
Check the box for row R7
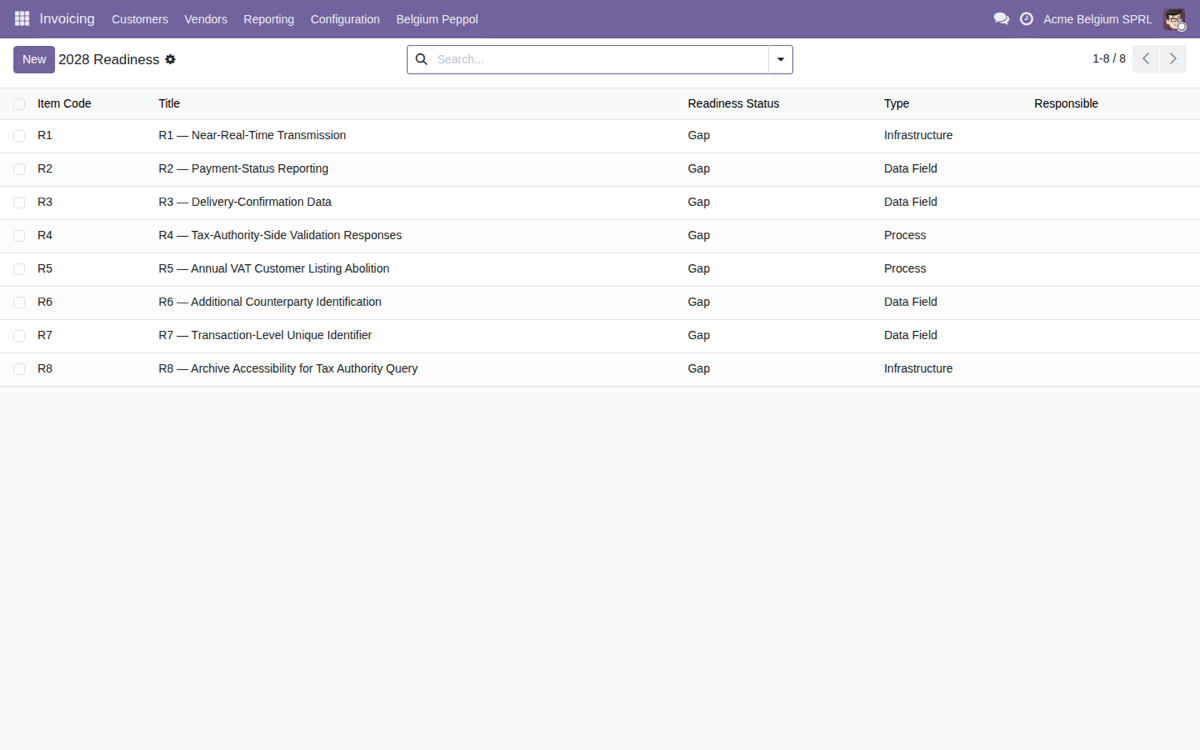pyautogui.click(x=19, y=336)
